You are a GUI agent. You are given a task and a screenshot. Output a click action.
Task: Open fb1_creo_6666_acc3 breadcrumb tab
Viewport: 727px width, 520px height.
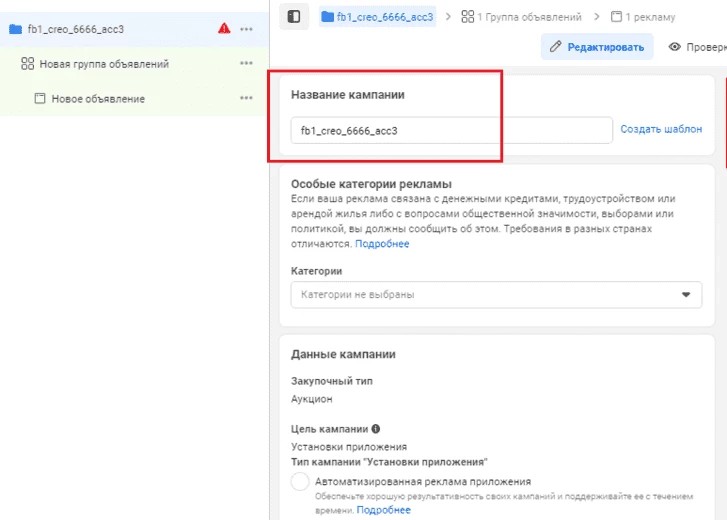(x=377, y=17)
